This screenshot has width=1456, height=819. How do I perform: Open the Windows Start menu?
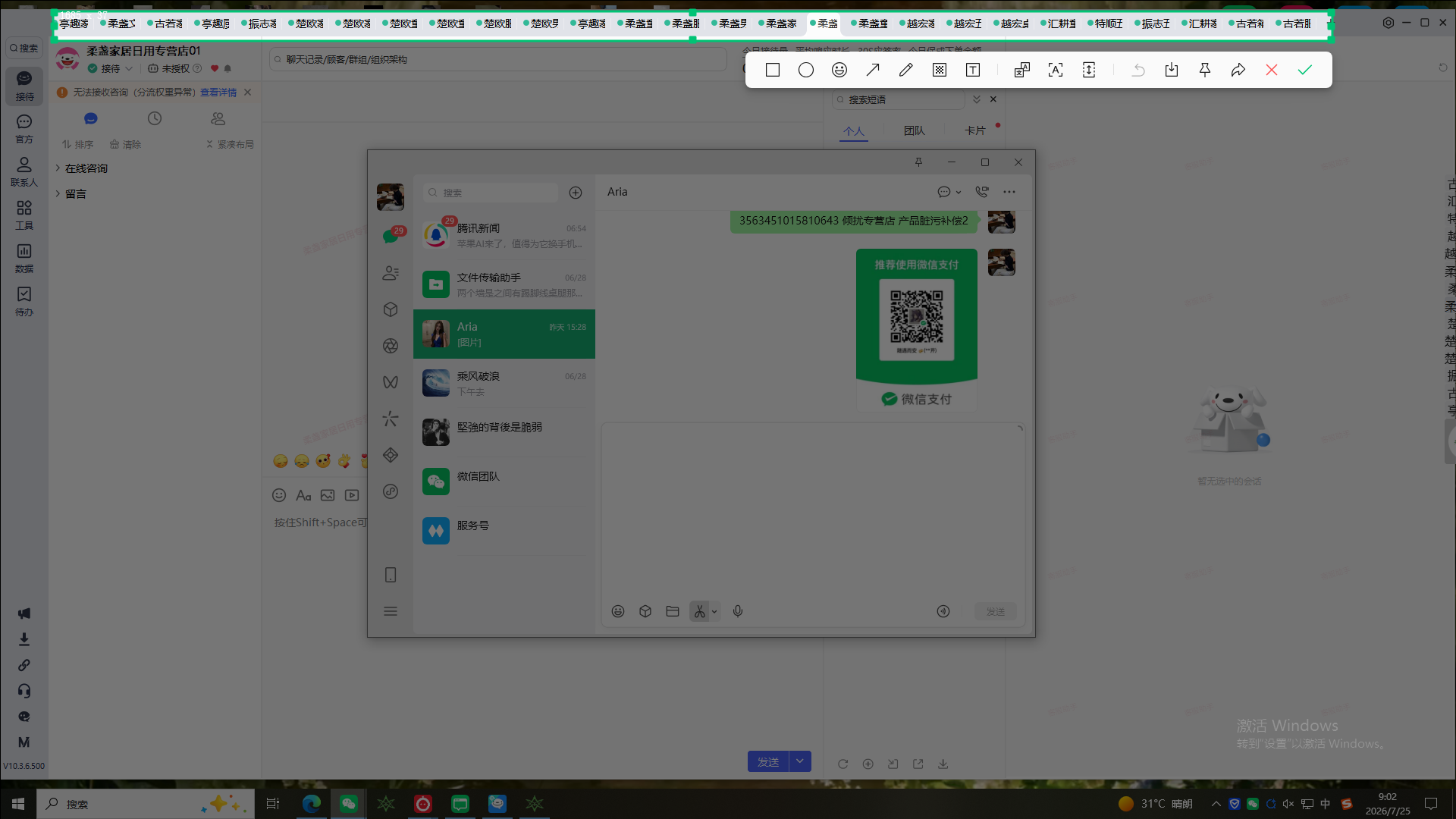(18, 804)
